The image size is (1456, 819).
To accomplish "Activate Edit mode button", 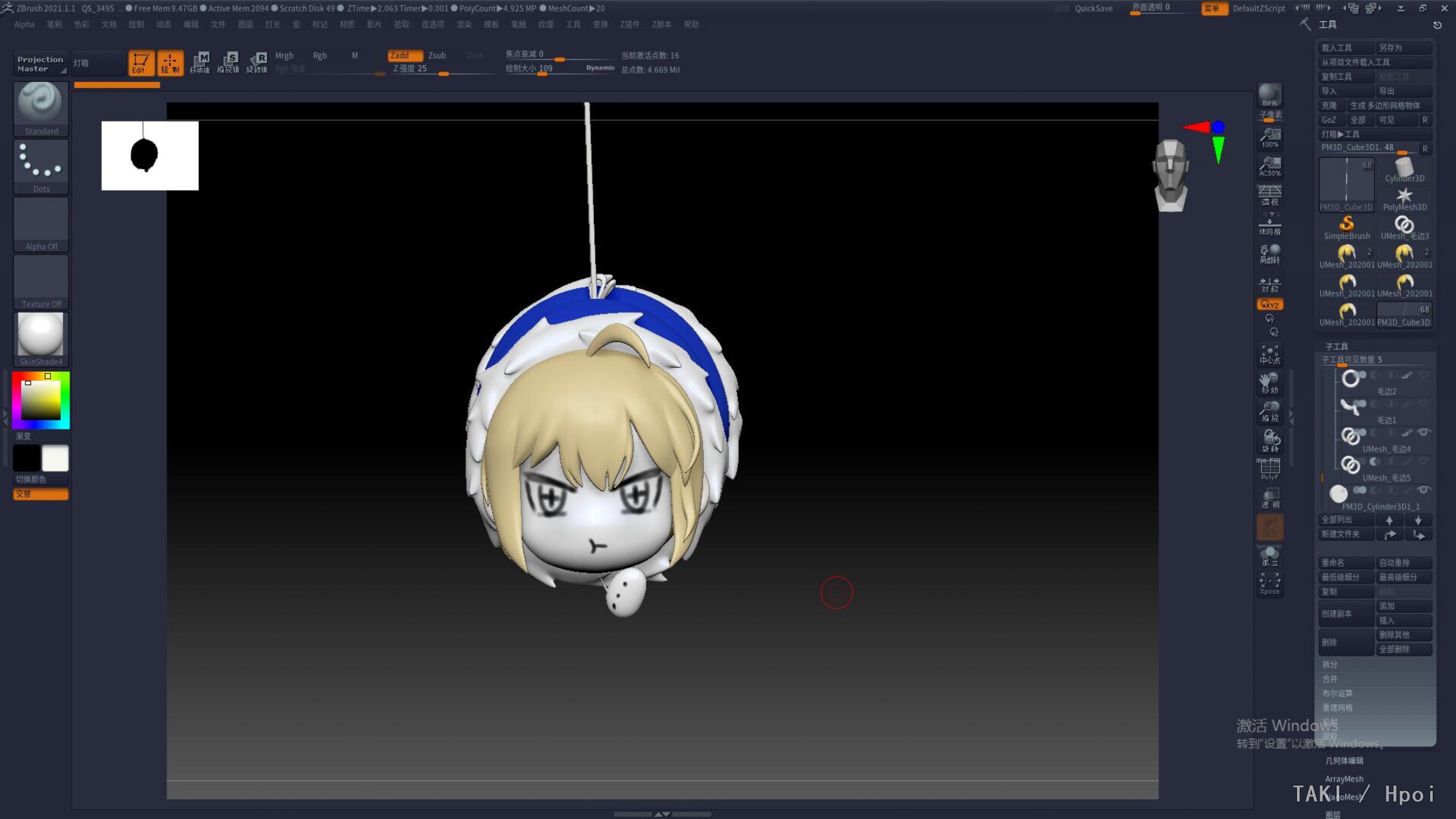I will 141,63.
